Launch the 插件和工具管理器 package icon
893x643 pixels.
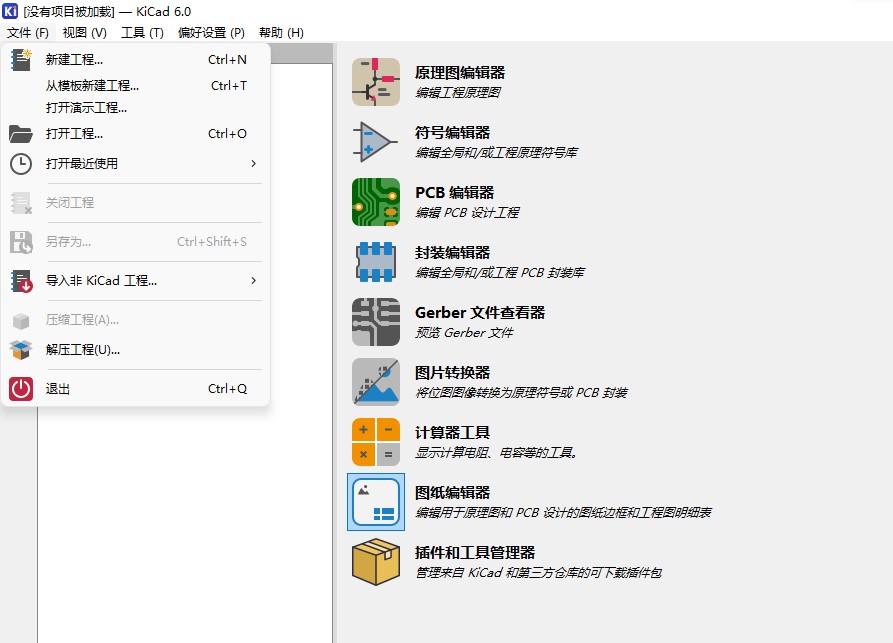pos(376,562)
